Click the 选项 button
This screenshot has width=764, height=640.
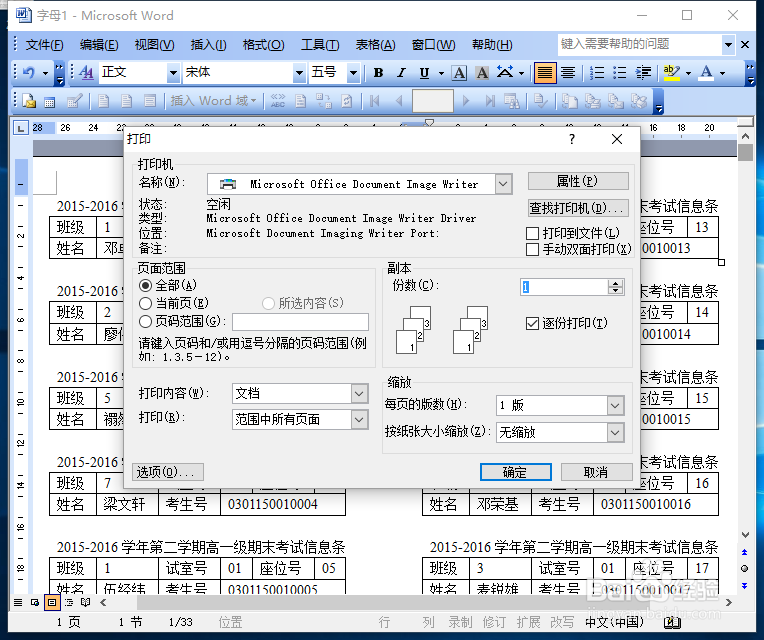coord(168,472)
